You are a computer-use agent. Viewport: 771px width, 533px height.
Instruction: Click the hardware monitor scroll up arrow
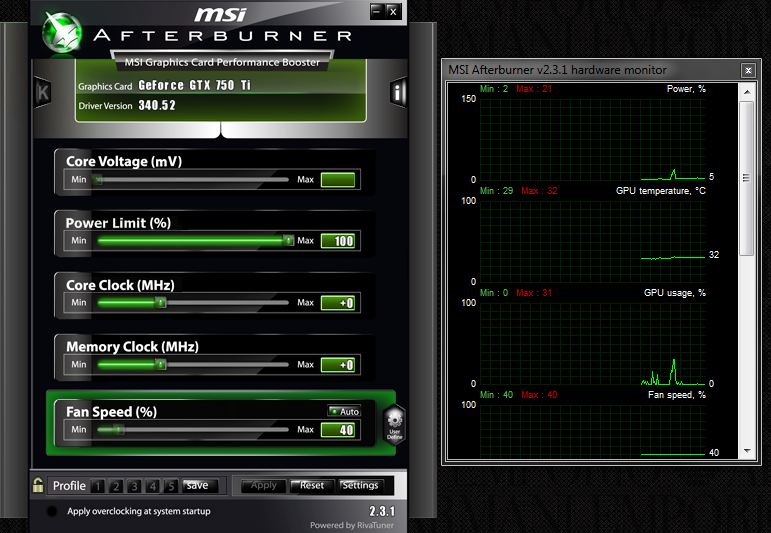click(747, 92)
